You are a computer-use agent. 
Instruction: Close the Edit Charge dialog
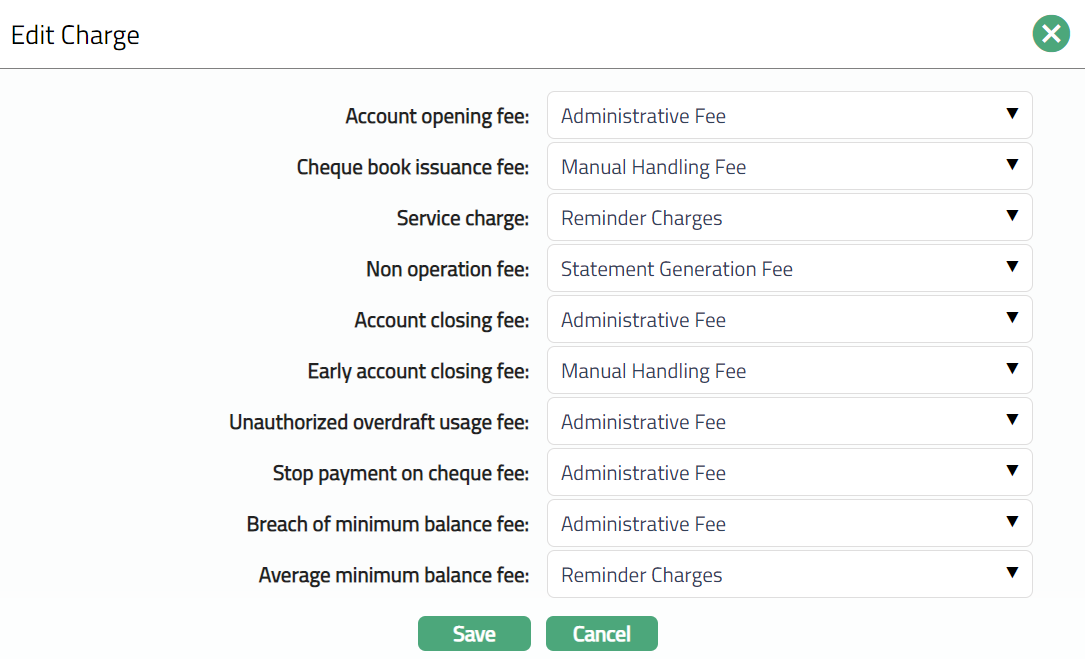click(1051, 35)
